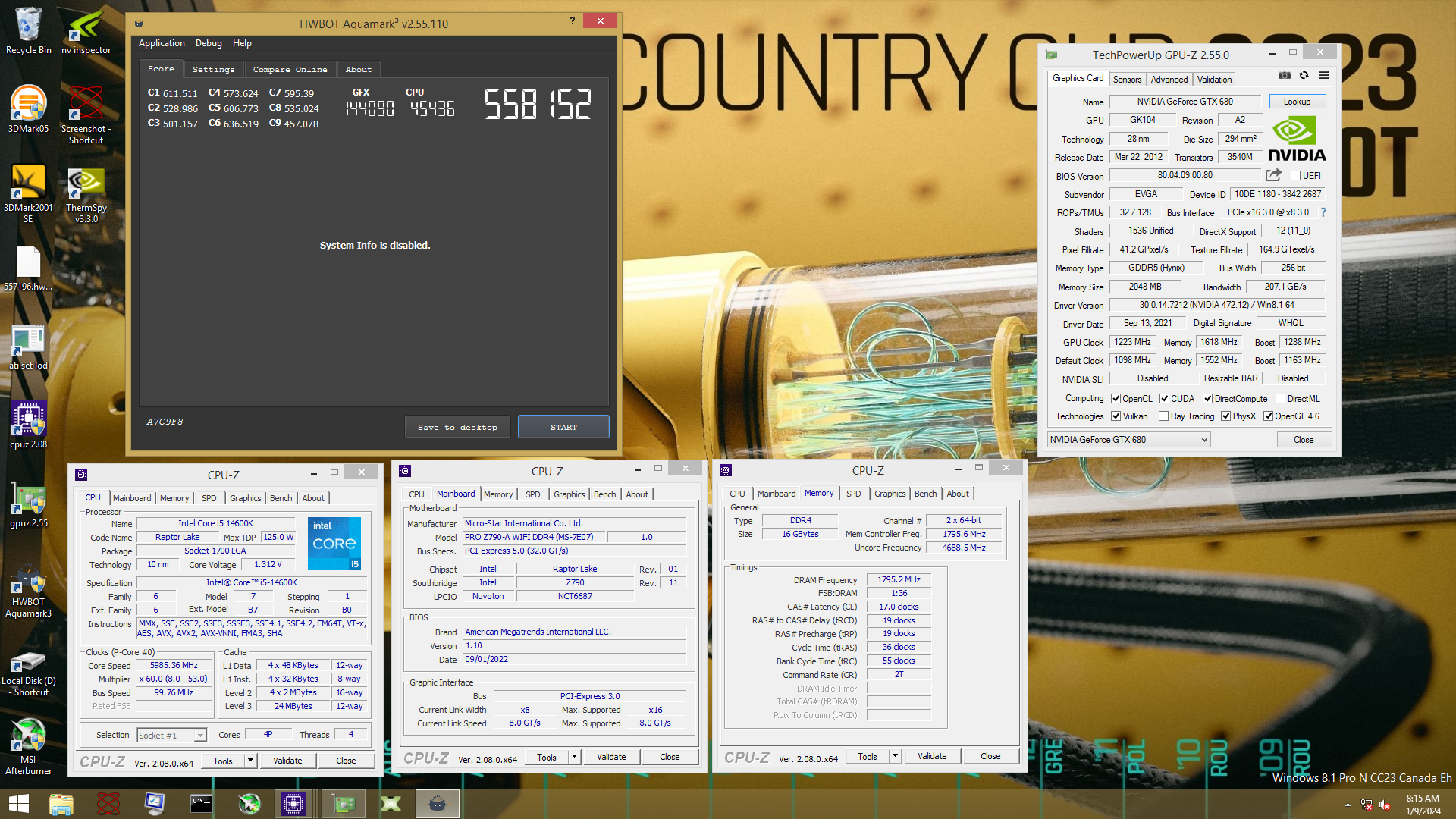
Task: Toggle DirectCompute checkbox in GPU-Z
Action: pos(1207,399)
